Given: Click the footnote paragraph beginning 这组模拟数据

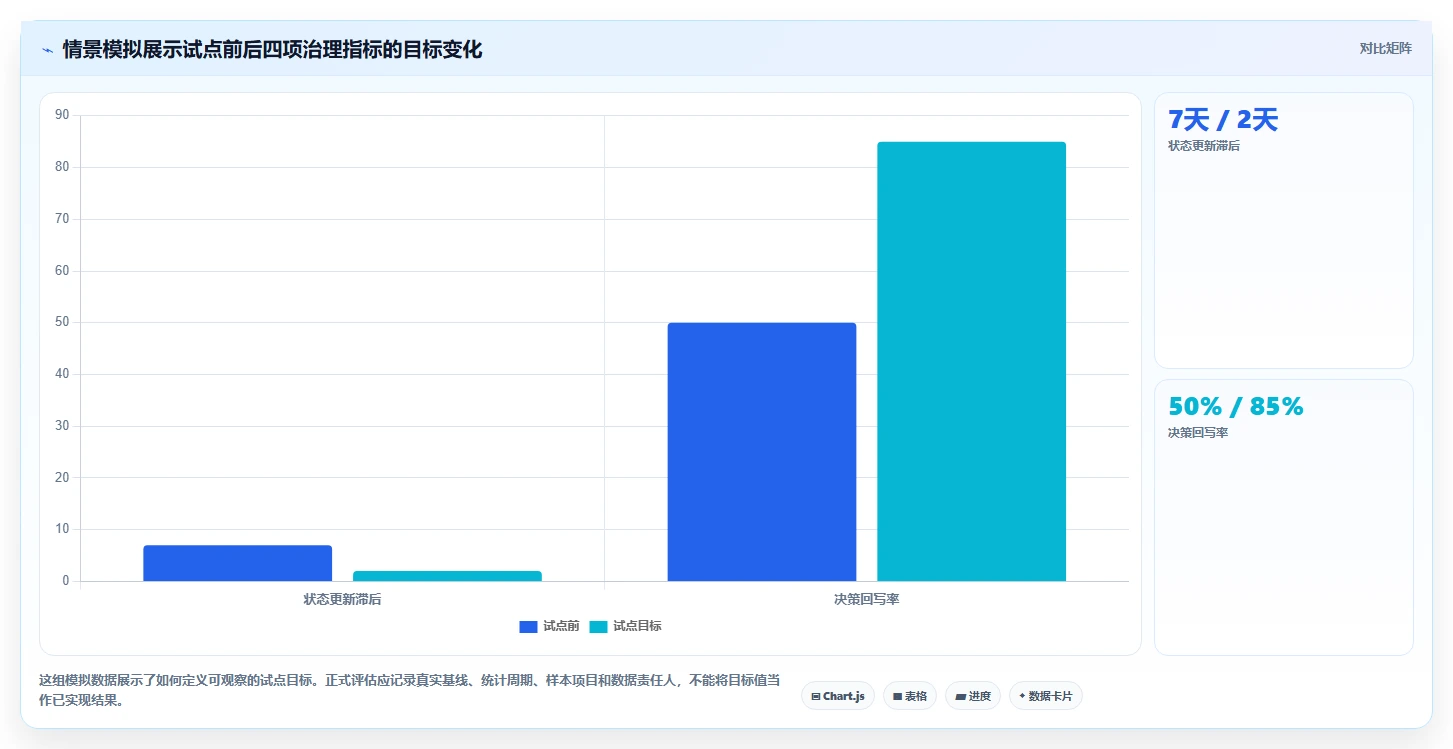Looking at the screenshot, I should click(x=410, y=690).
